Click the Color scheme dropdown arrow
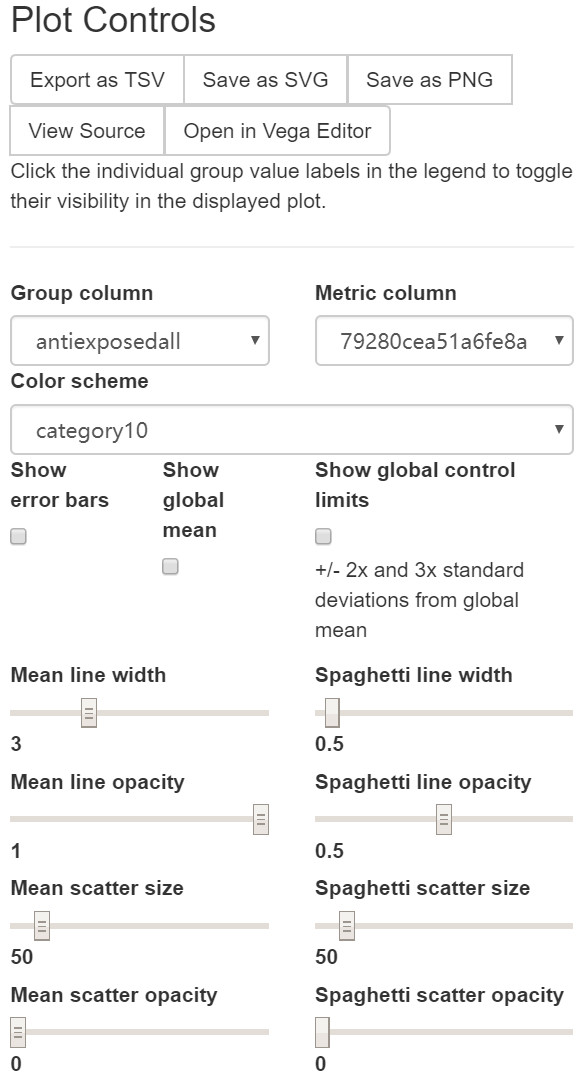This screenshot has width=578, height=1078. tap(559, 430)
